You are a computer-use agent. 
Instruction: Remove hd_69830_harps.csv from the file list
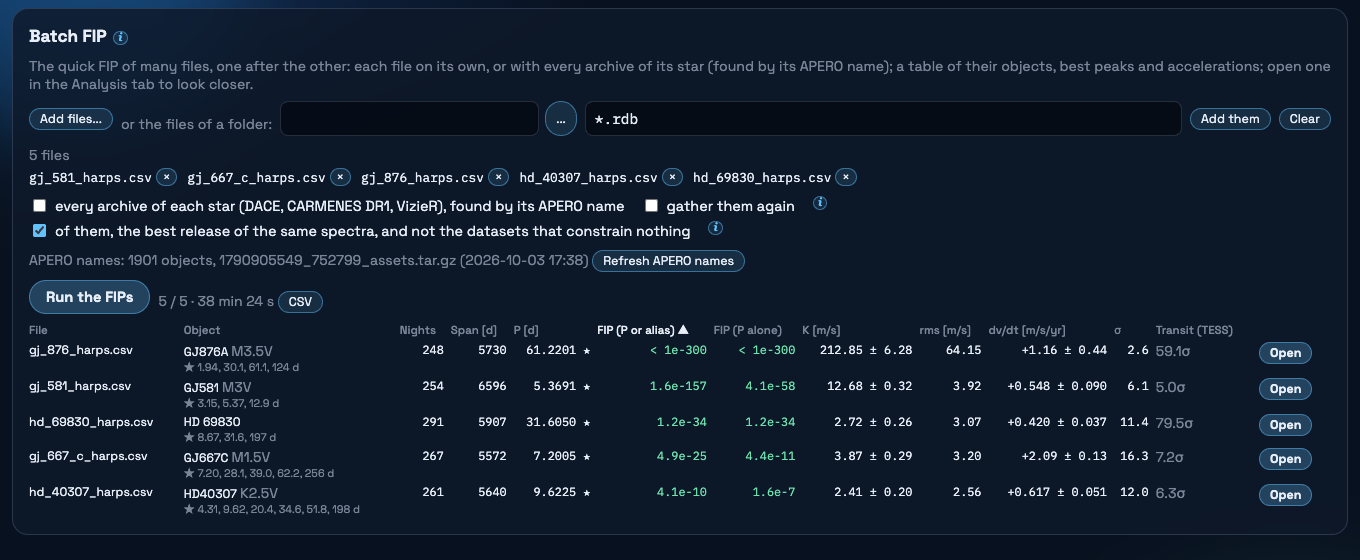(847, 177)
